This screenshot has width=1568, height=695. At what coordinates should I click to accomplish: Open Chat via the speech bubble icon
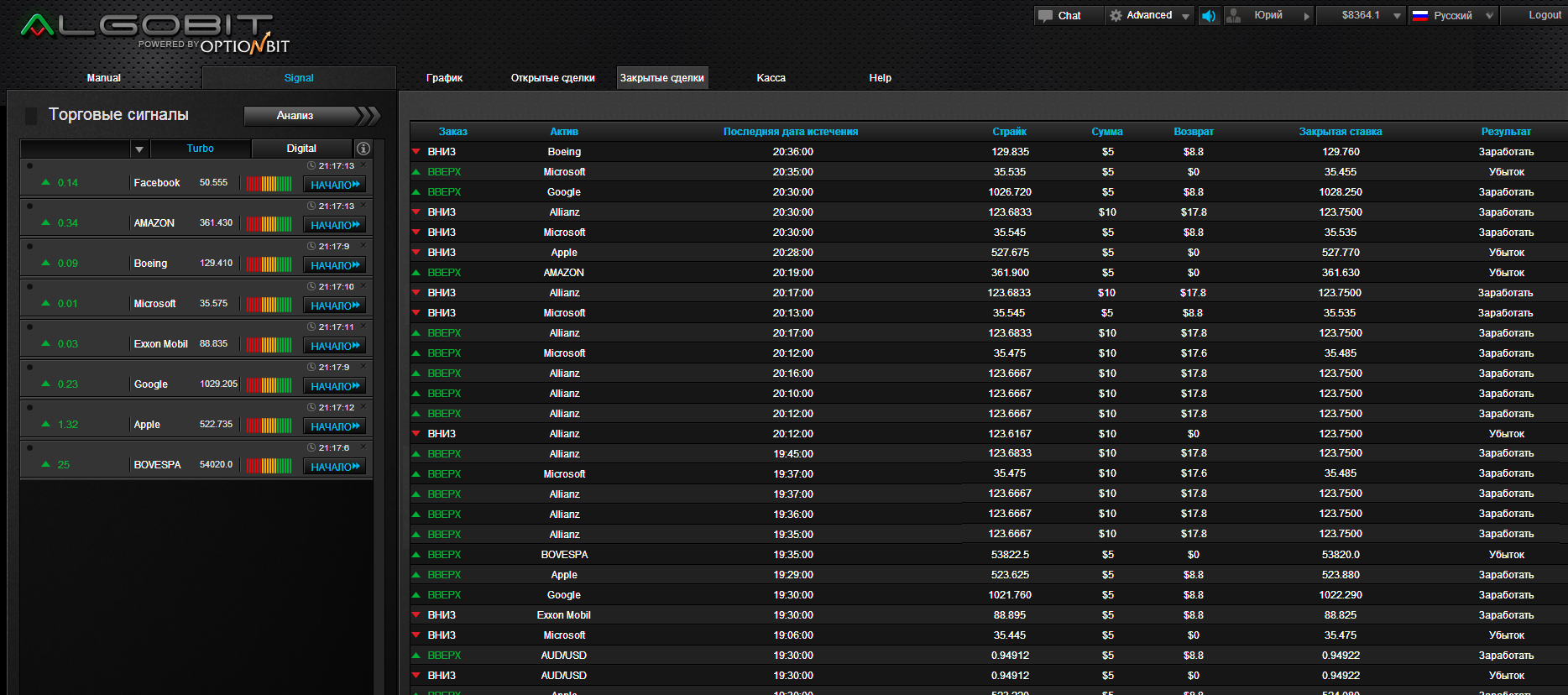(1045, 16)
